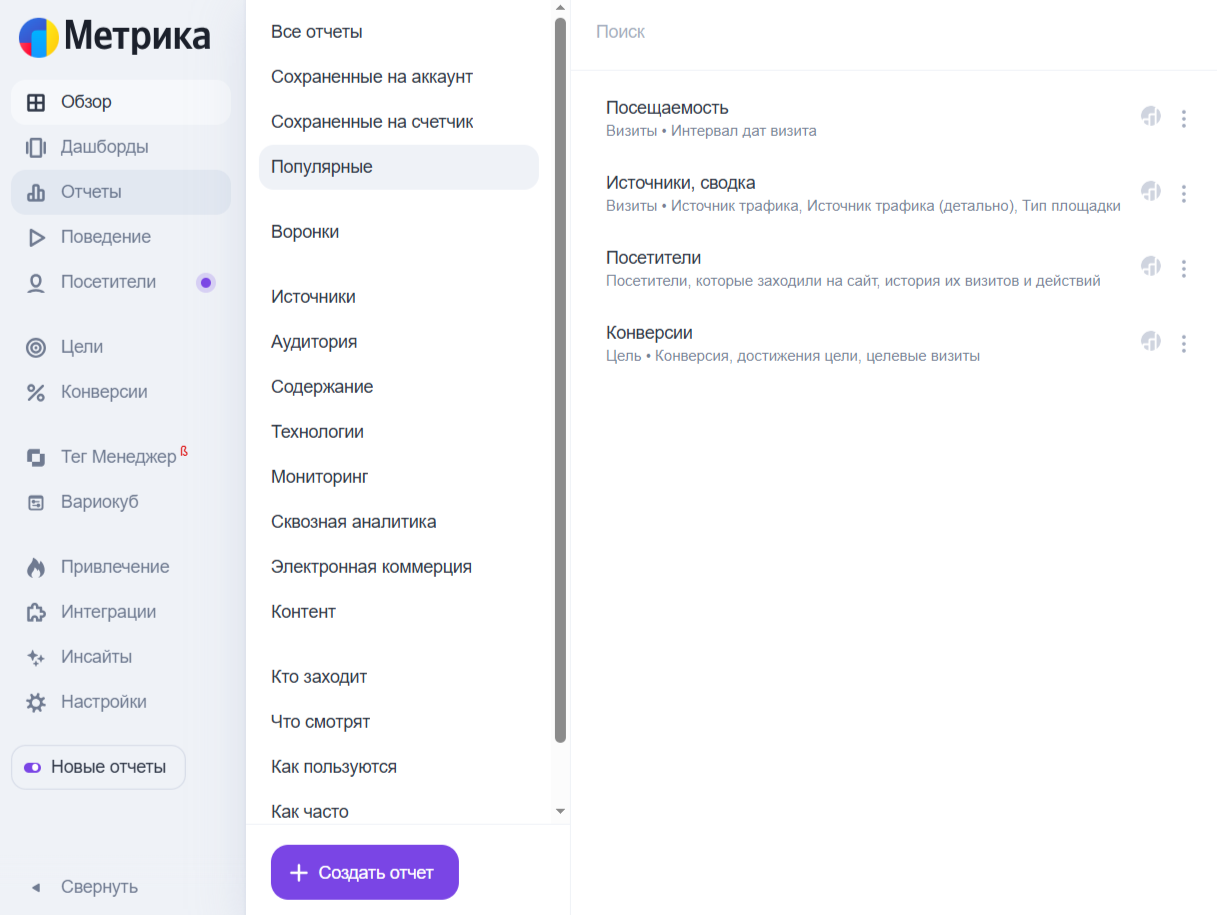This screenshot has height=915, width=1217.
Task: Open Привлечение via the flame icon
Action: (x=36, y=567)
